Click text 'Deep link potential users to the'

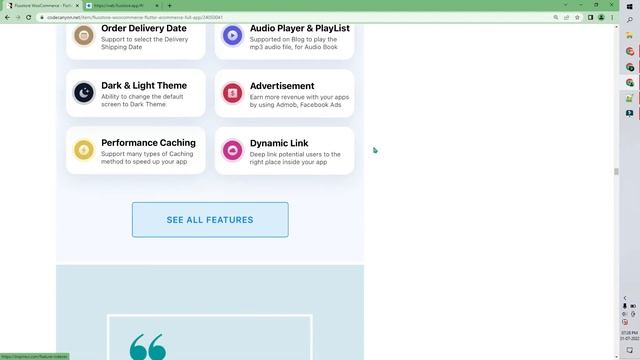pyautogui.click(x=295, y=154)
